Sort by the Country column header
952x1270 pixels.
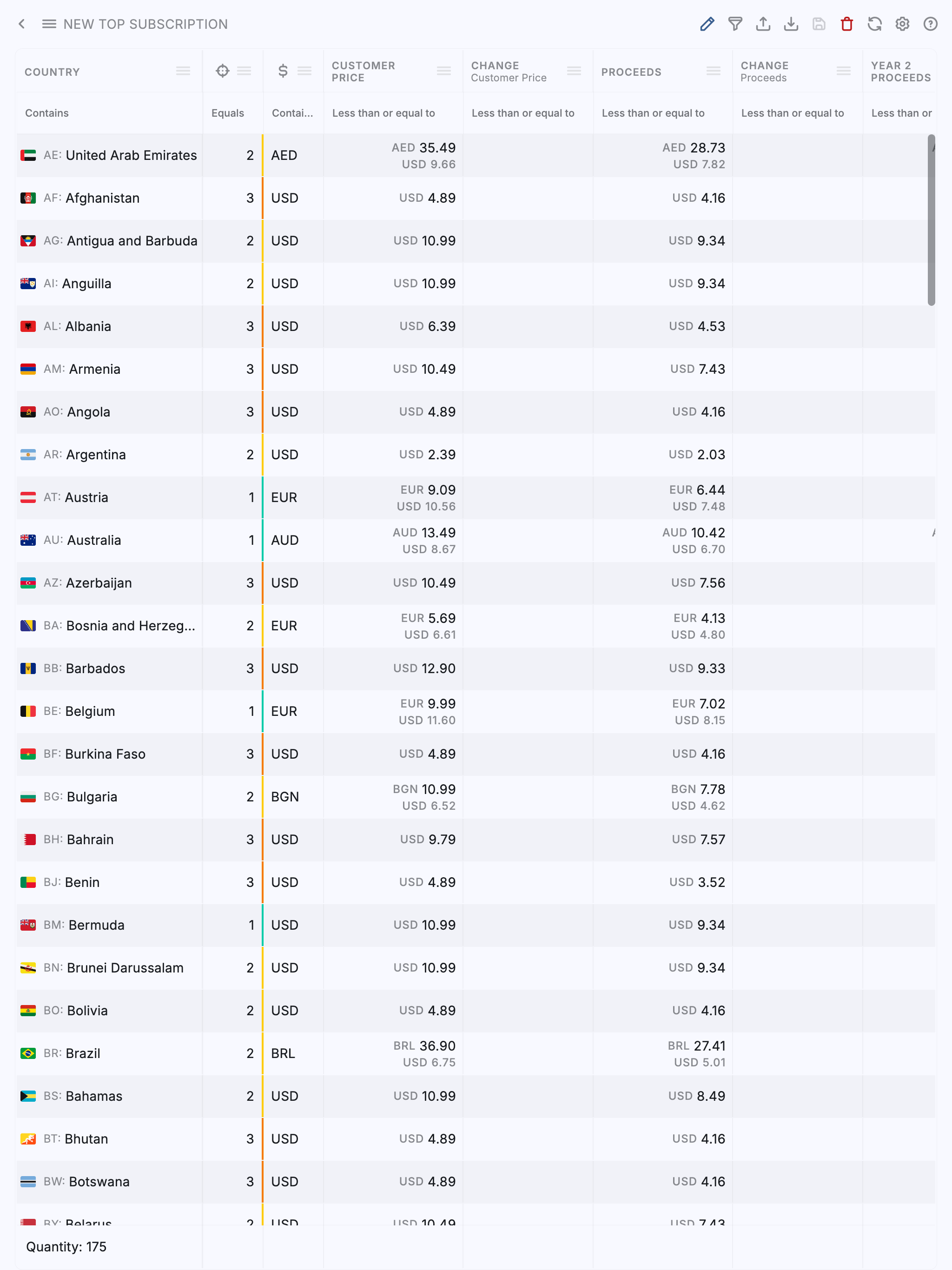[52, 73]
